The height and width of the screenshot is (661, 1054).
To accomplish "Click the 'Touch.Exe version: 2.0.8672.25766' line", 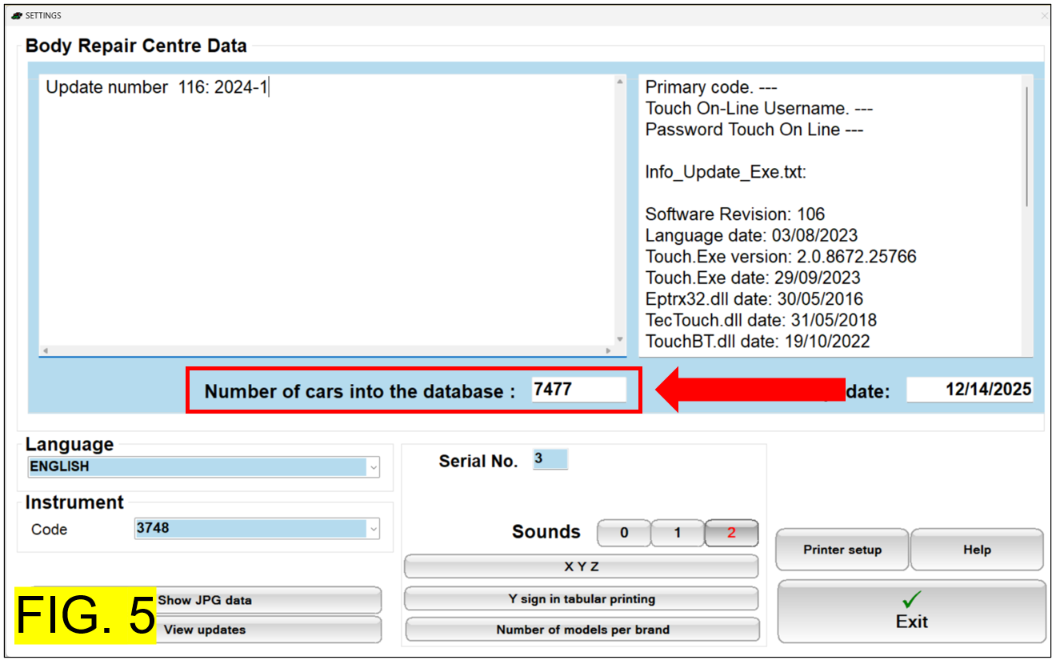I will click(x=780, y=256).
